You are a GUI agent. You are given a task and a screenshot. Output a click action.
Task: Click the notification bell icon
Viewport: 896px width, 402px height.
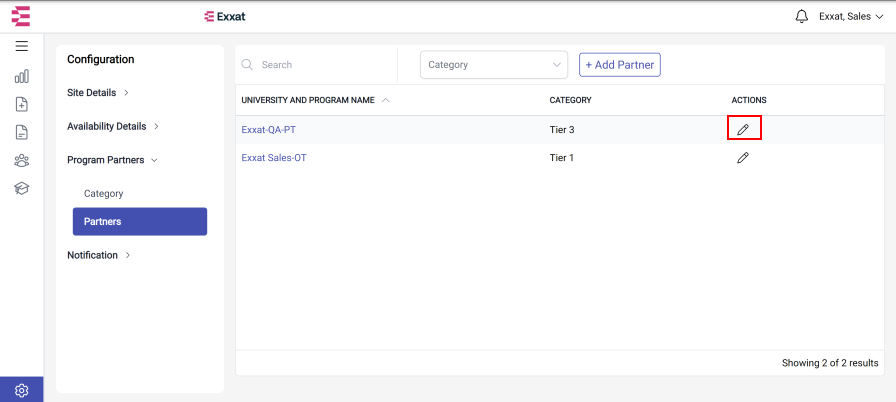pos(802,17)
